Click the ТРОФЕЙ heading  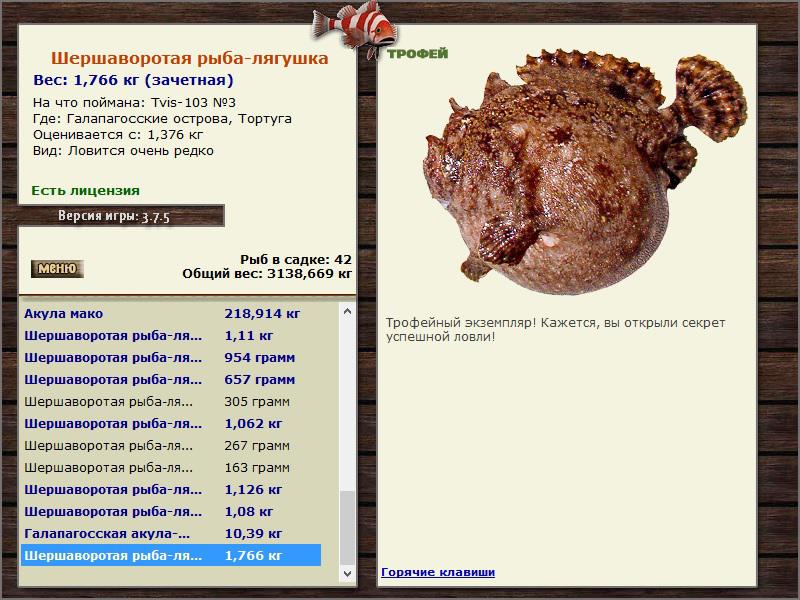coord(417,54)
